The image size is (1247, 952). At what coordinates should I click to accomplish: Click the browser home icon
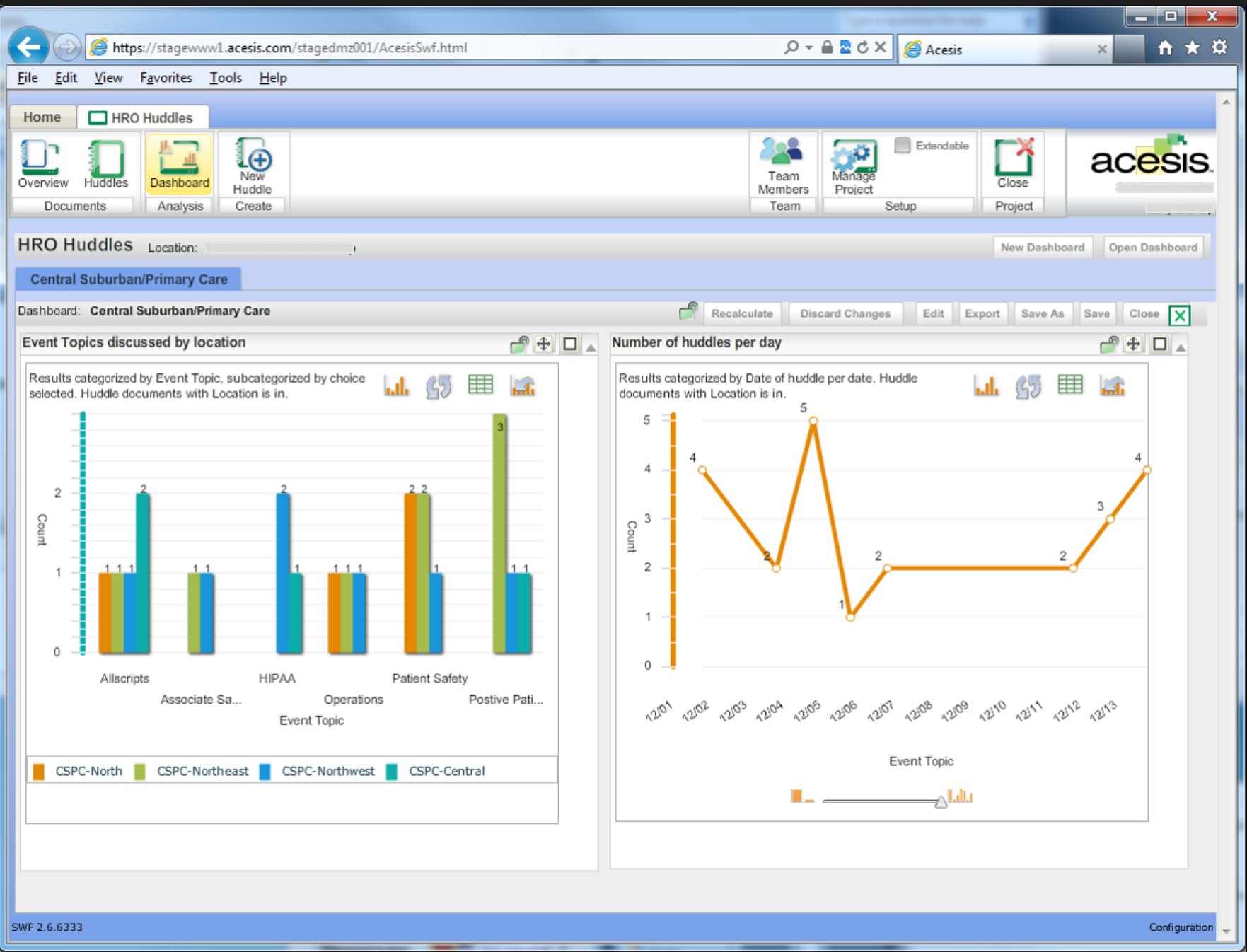[x=1165, y=47]
